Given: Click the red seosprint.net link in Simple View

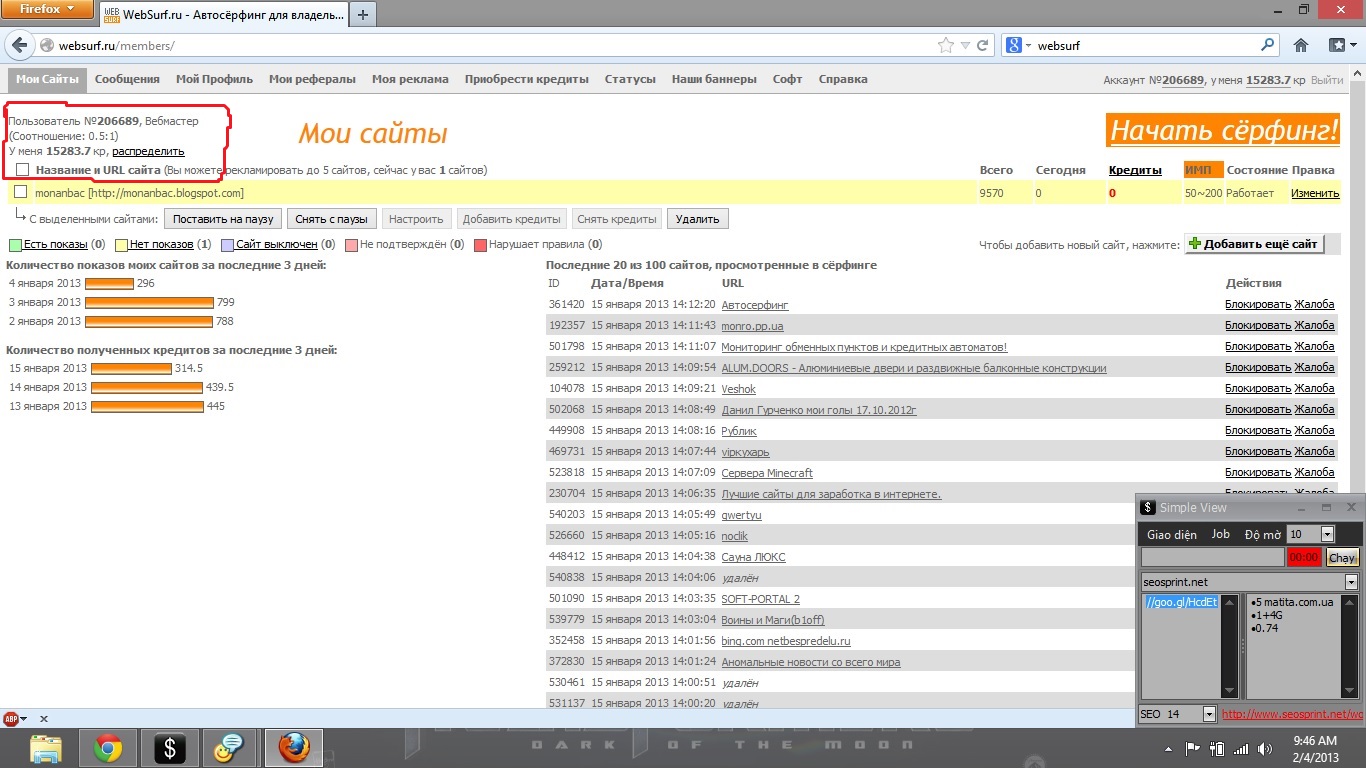Looking at the screenshot, I should [1292, 715].
